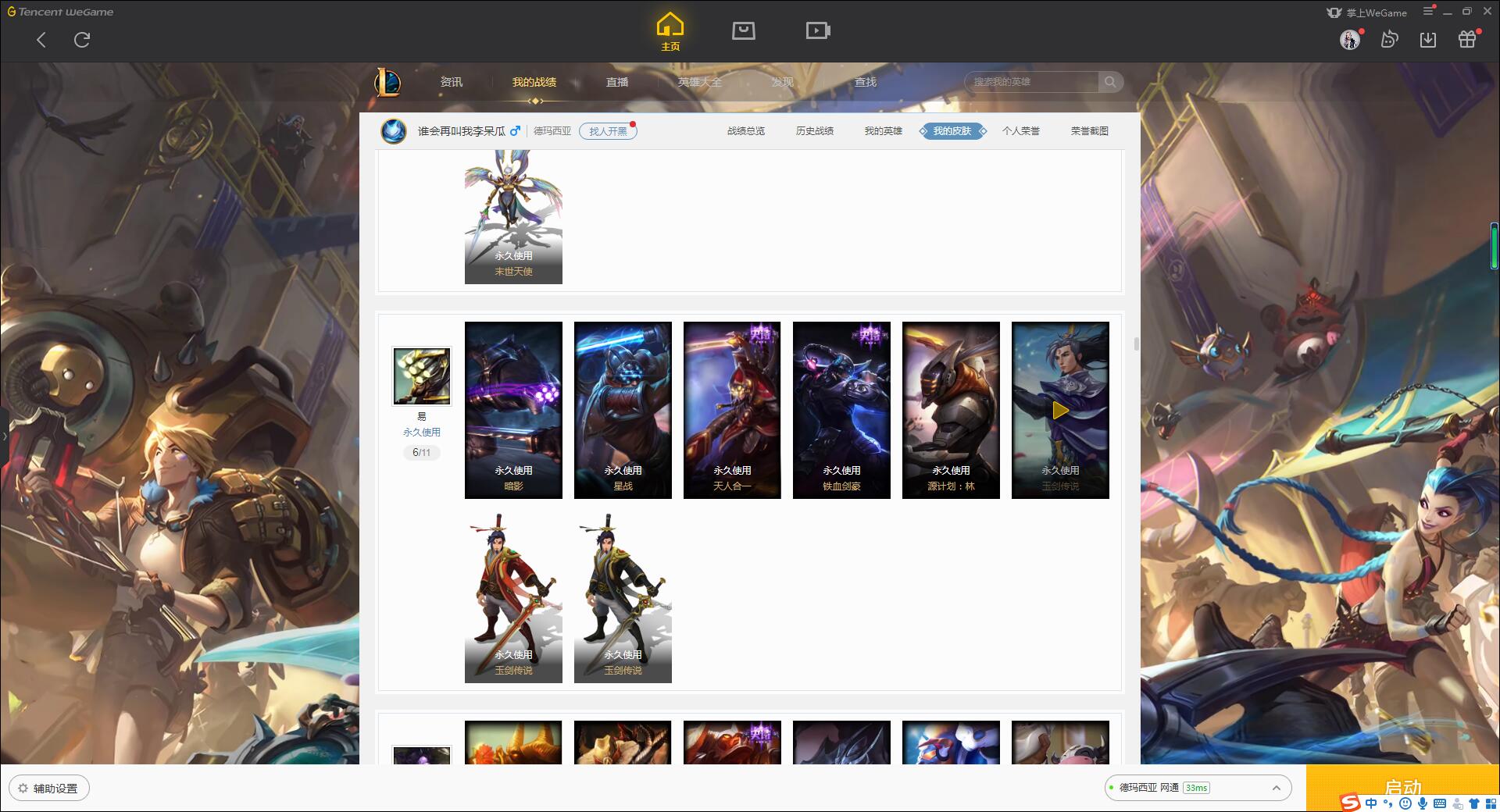Refresh the page with the reload icon
The width and height of the screenshot is (1500, 812).
pyautogui.click(x=82, y=40)
